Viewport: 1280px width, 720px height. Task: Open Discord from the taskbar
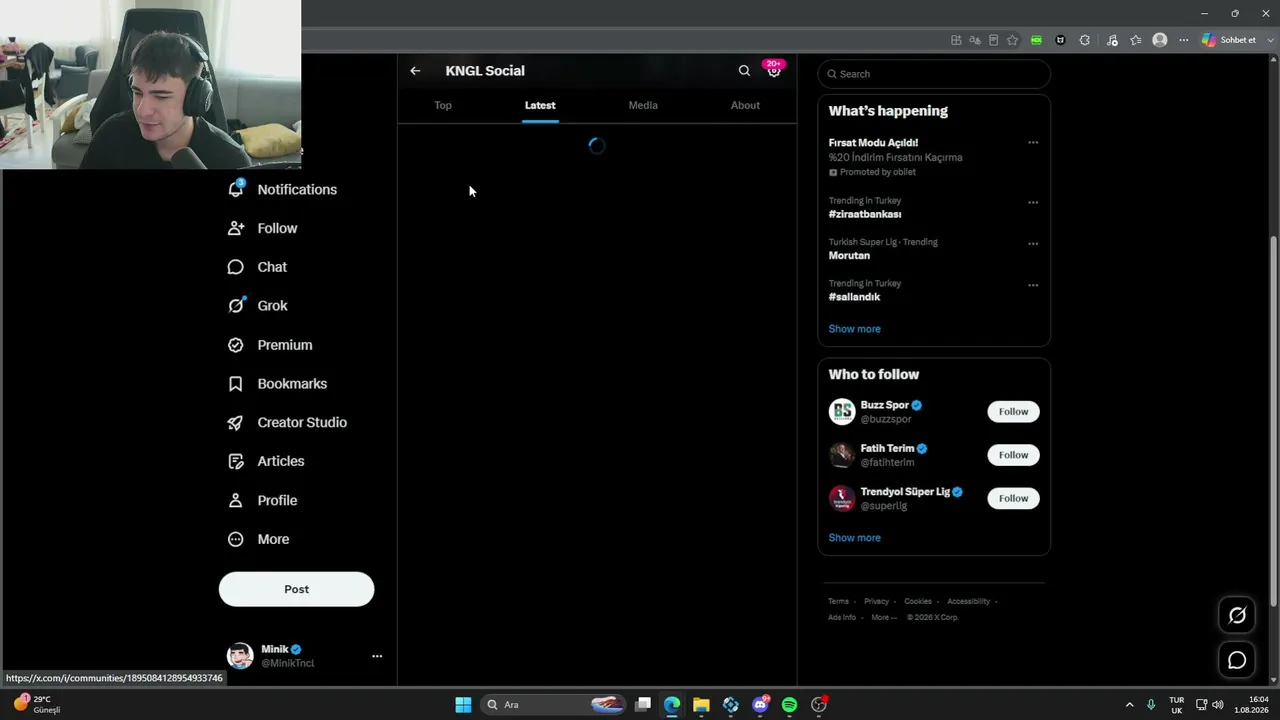click(x=760, y=705)
